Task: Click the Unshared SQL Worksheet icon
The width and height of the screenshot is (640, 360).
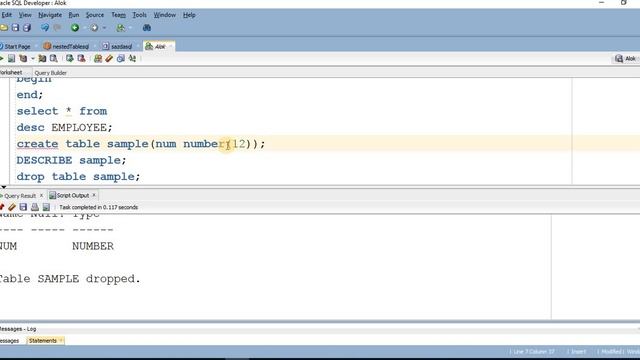Action: 98,59
